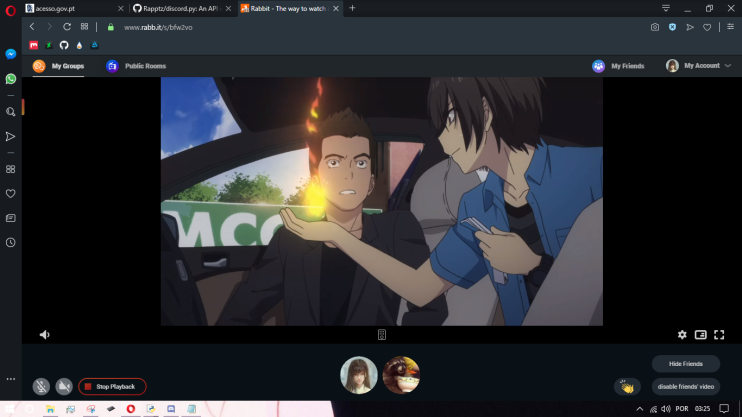
Task: Click the anime video stream area
Action: coord(382,201)
